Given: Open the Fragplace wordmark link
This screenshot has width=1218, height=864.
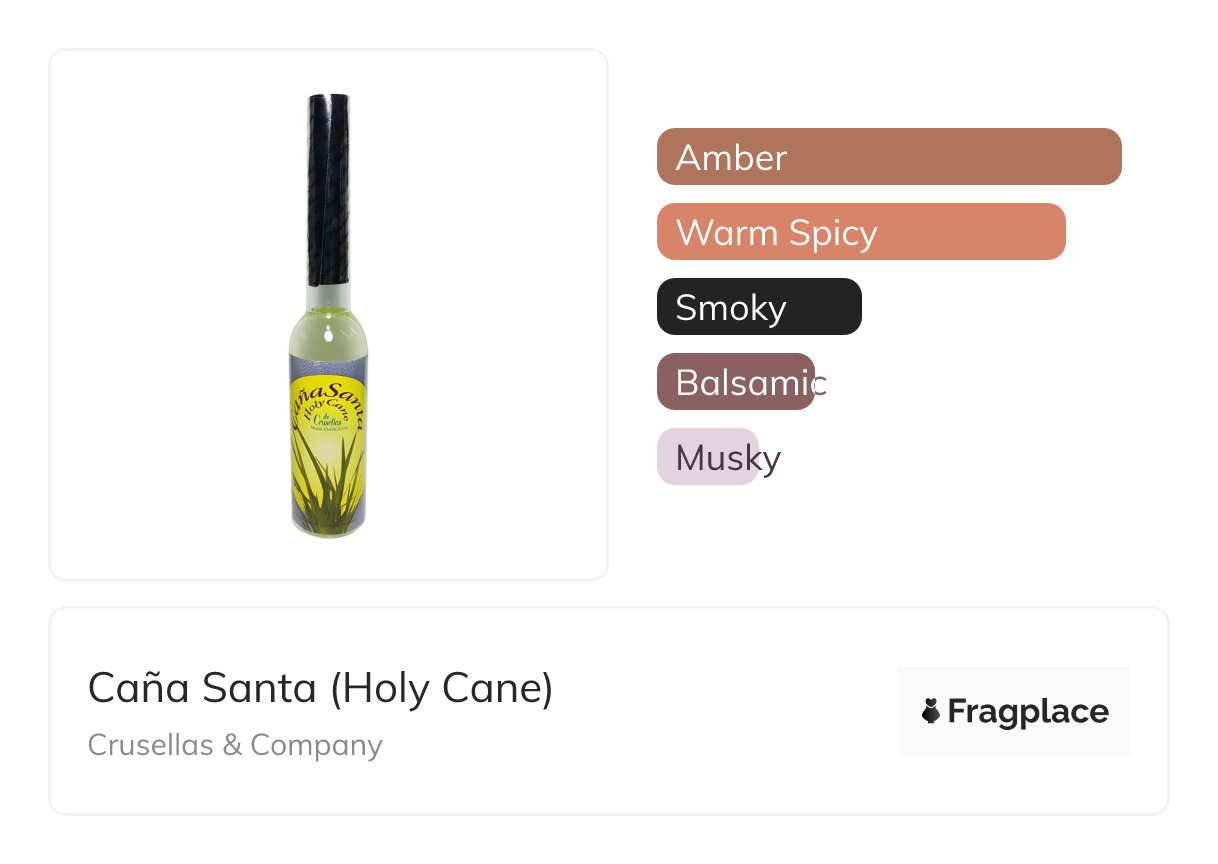Looking at the screenshot, I should pos(1028,712).
